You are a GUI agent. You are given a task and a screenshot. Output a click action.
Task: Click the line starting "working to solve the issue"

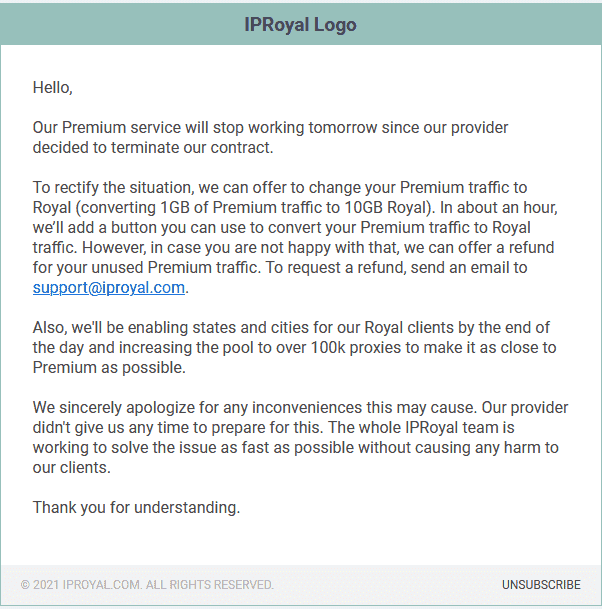296,448
